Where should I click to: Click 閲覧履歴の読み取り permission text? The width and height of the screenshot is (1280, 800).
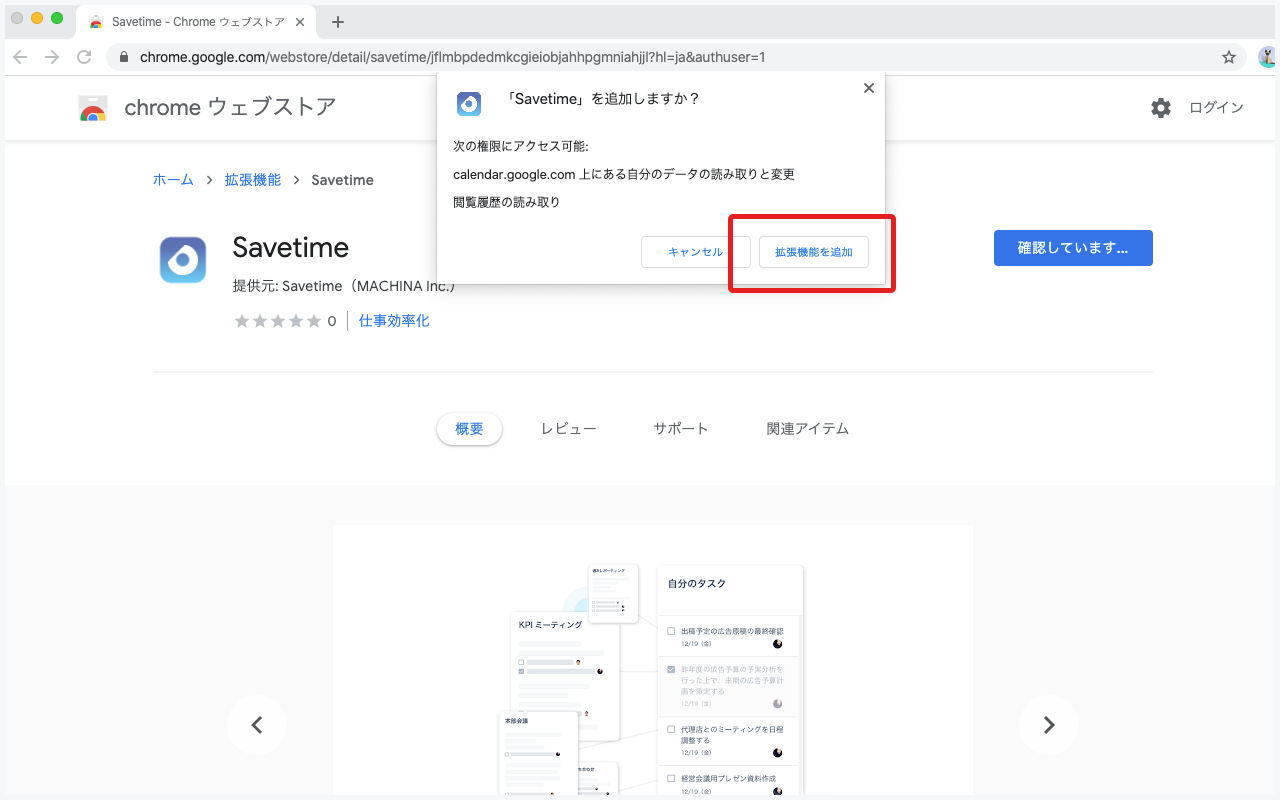click(x=507, y=202)
